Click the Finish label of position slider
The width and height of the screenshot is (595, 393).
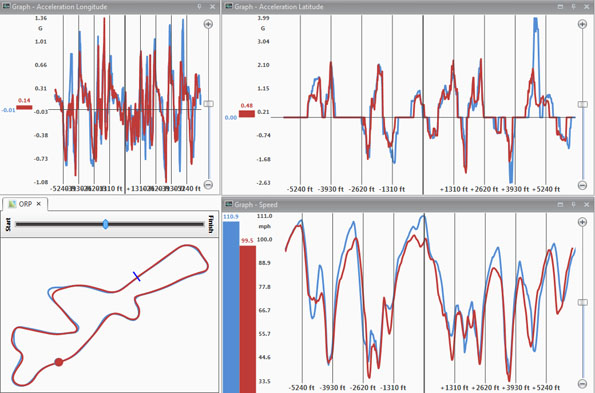click(x=211, y=224)
